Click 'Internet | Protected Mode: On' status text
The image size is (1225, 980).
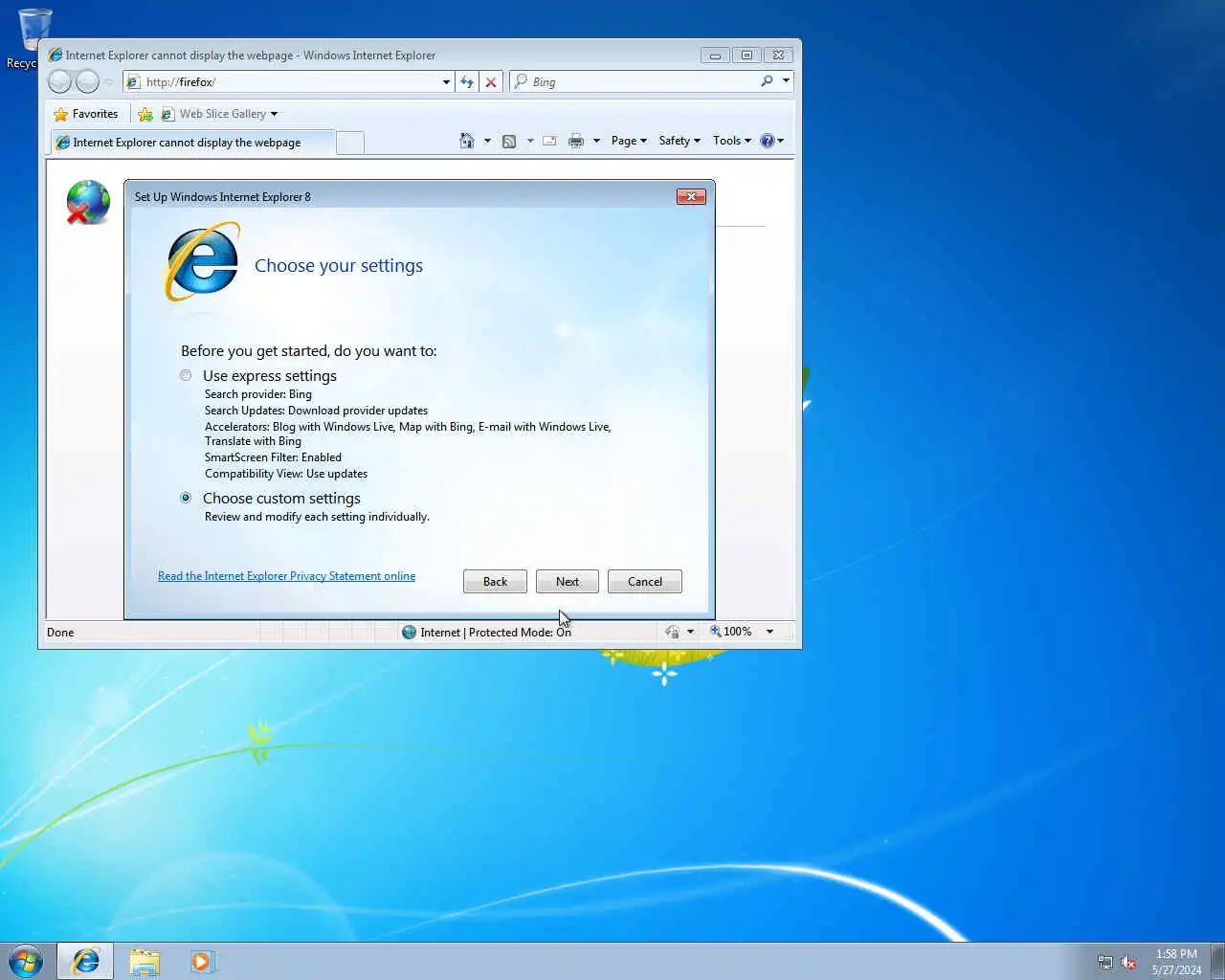(x=496, y=632)
